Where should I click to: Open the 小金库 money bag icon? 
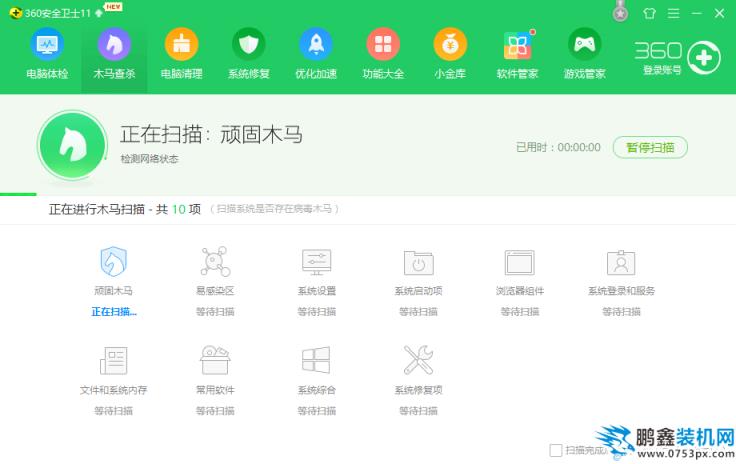coord(450,45)
